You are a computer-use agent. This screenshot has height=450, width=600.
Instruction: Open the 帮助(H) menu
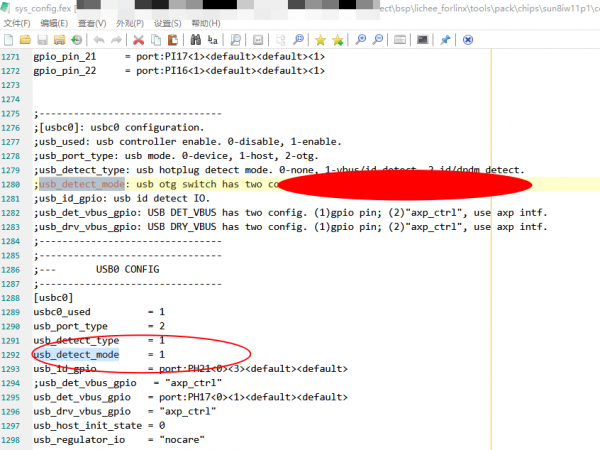205,23
